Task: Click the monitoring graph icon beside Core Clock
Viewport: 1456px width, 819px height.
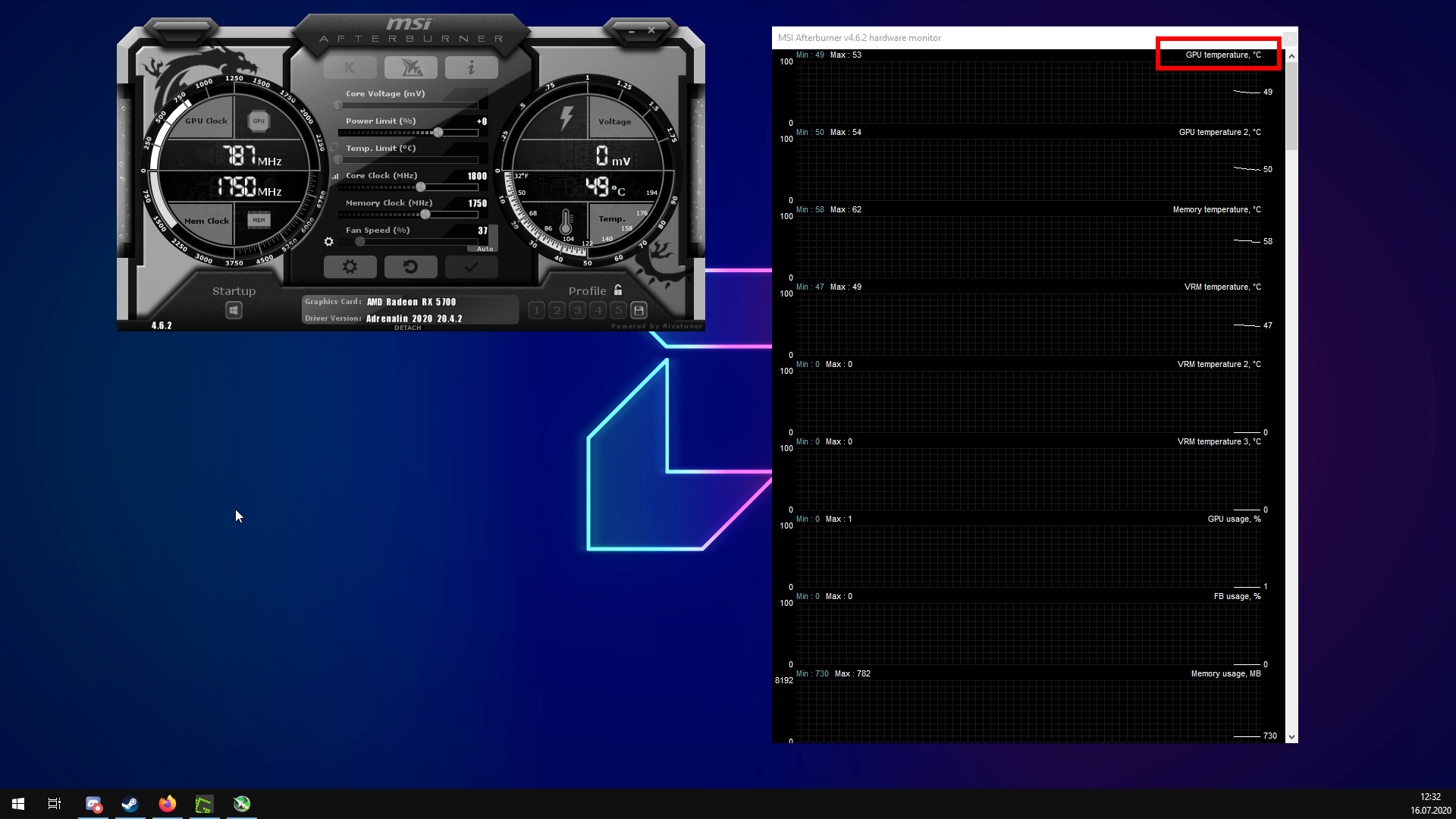Action: 334,175
